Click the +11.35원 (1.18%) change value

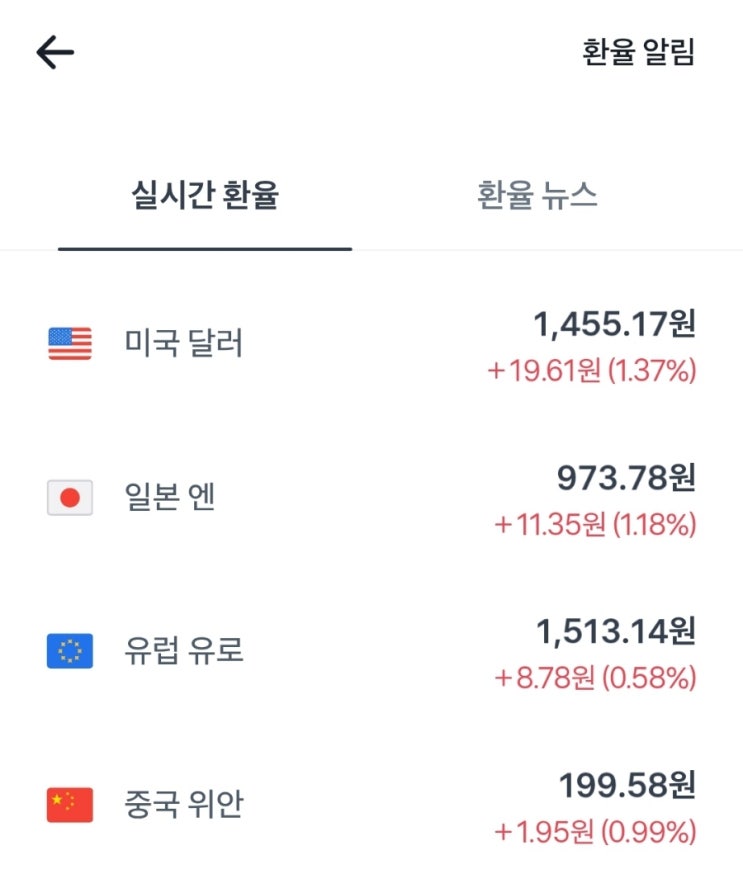point(594,525)
